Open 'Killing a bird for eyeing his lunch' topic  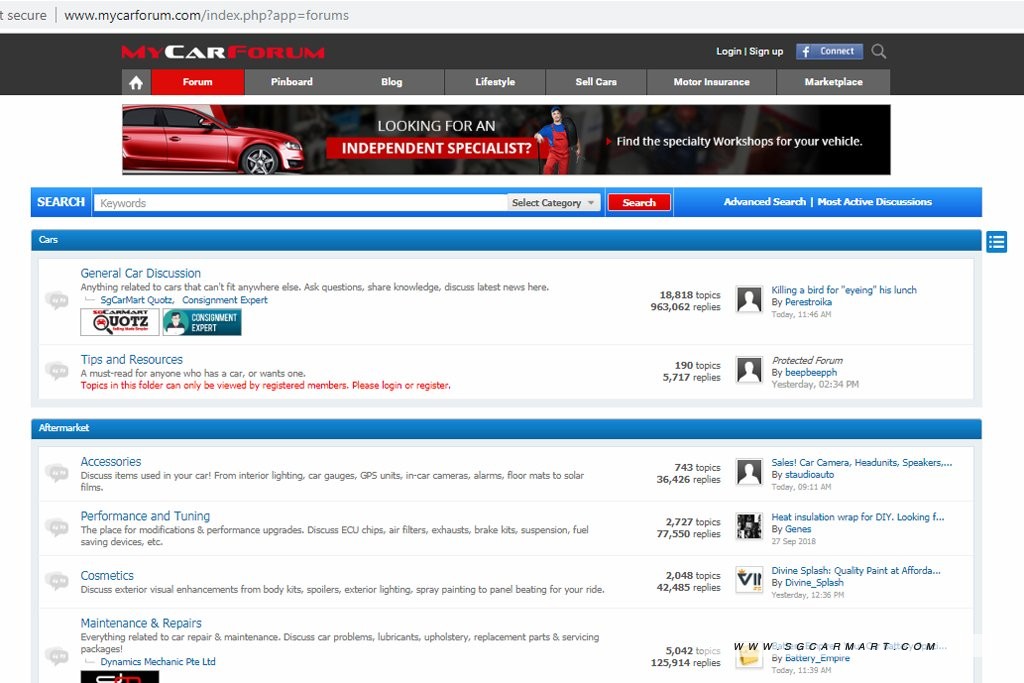(x=844, y=290)
